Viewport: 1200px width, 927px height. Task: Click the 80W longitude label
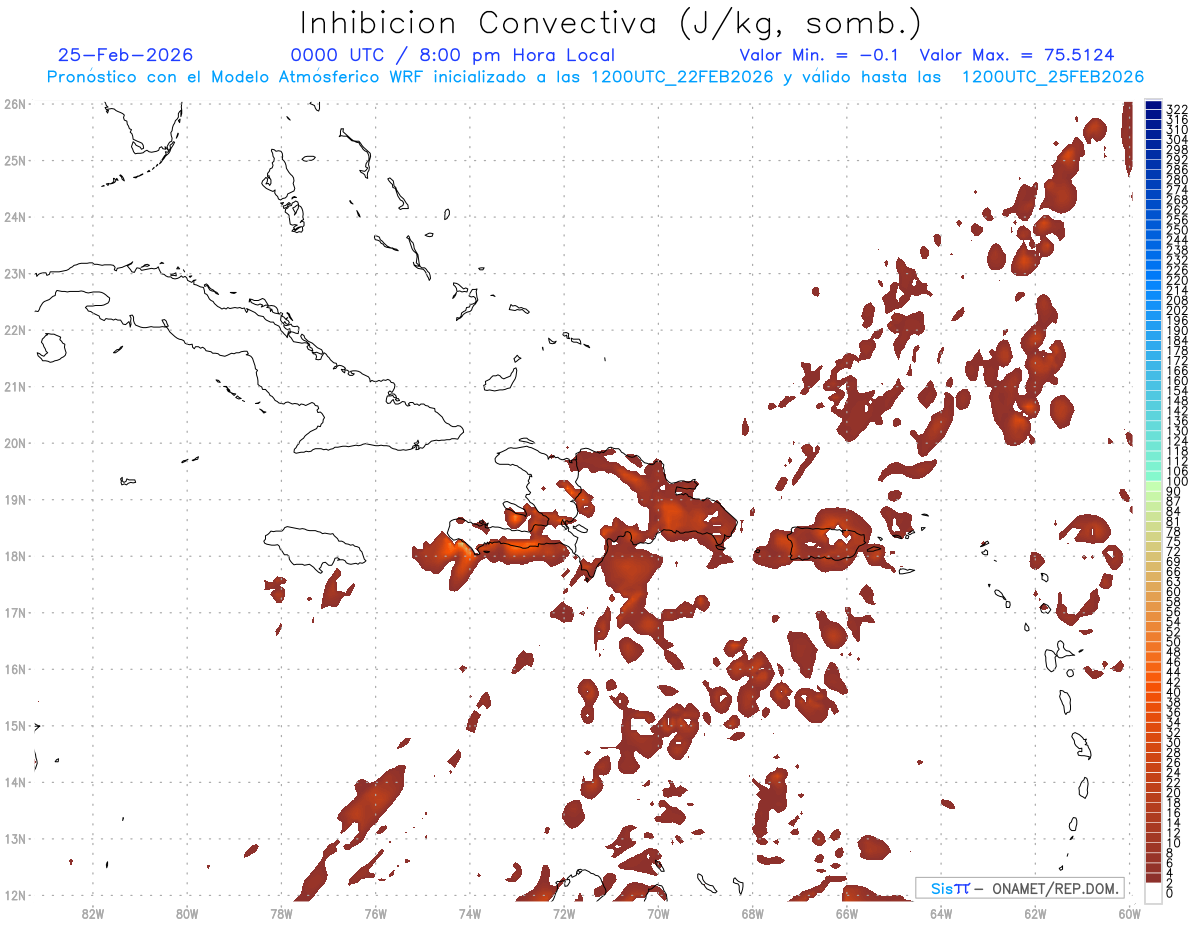(x=187, y=913)
